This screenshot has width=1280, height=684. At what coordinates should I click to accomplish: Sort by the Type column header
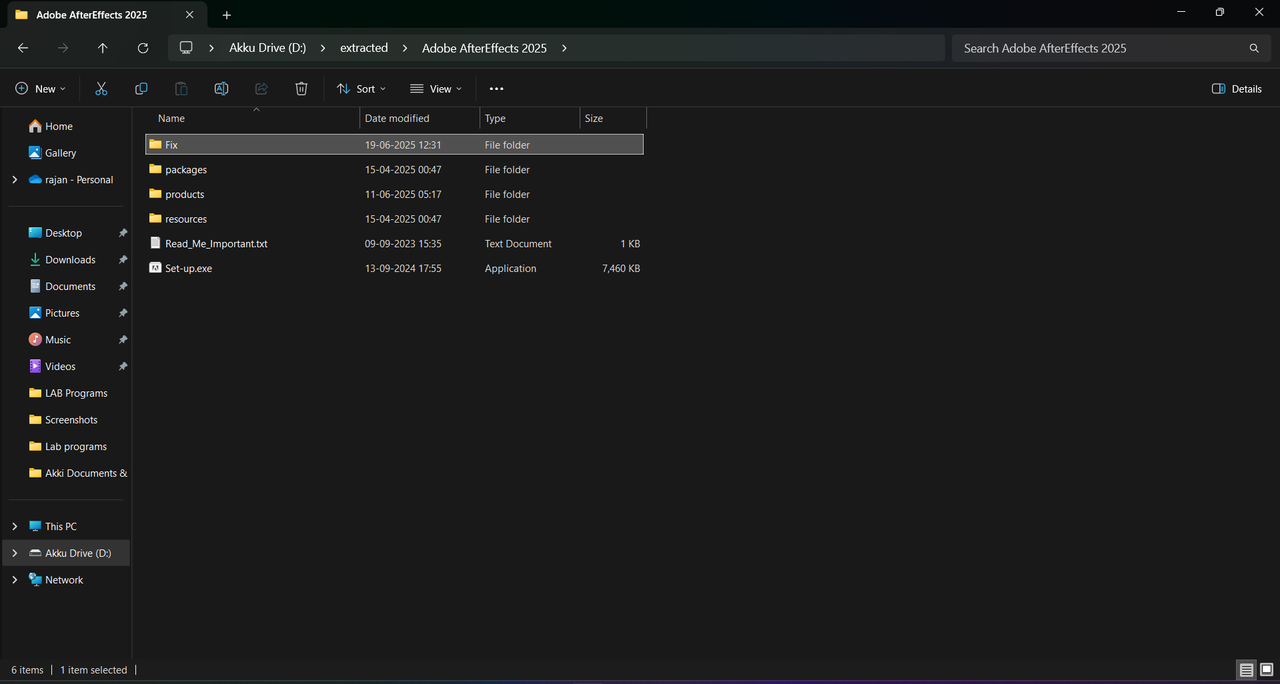(x=529, y=118)
